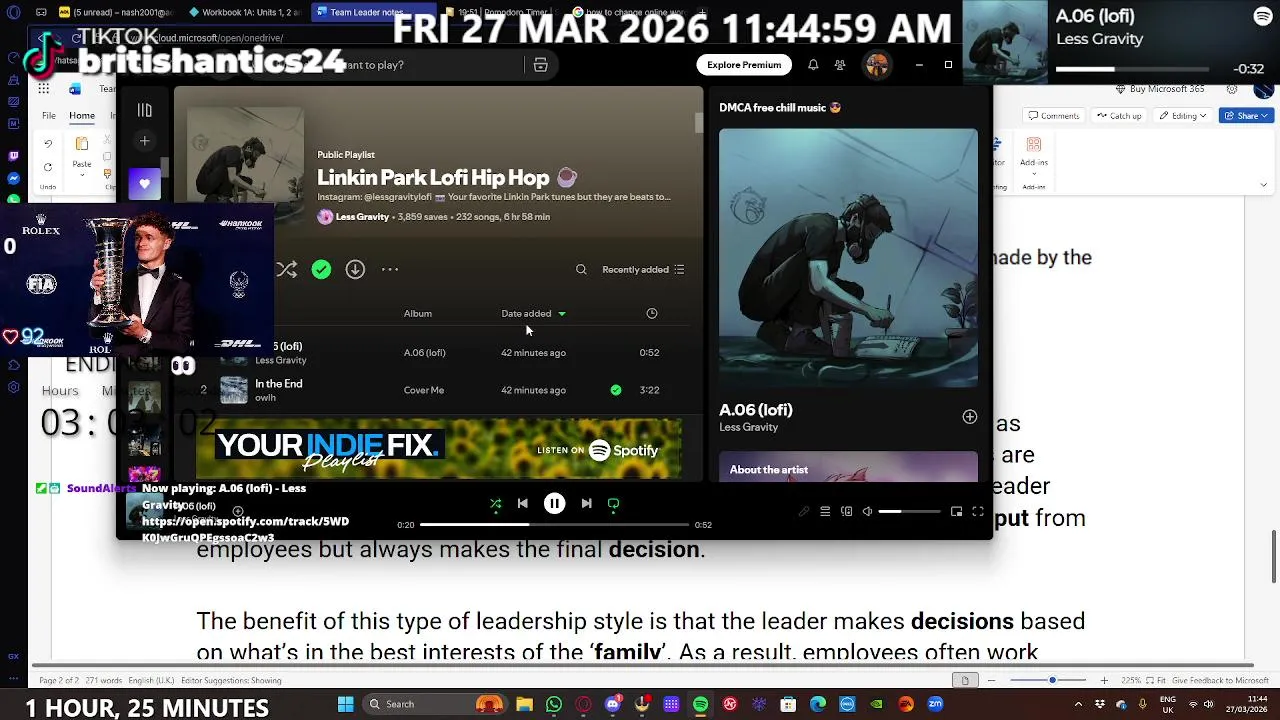
Task: Open Editing mode dropdown in Word
Action: (1183, 116)
